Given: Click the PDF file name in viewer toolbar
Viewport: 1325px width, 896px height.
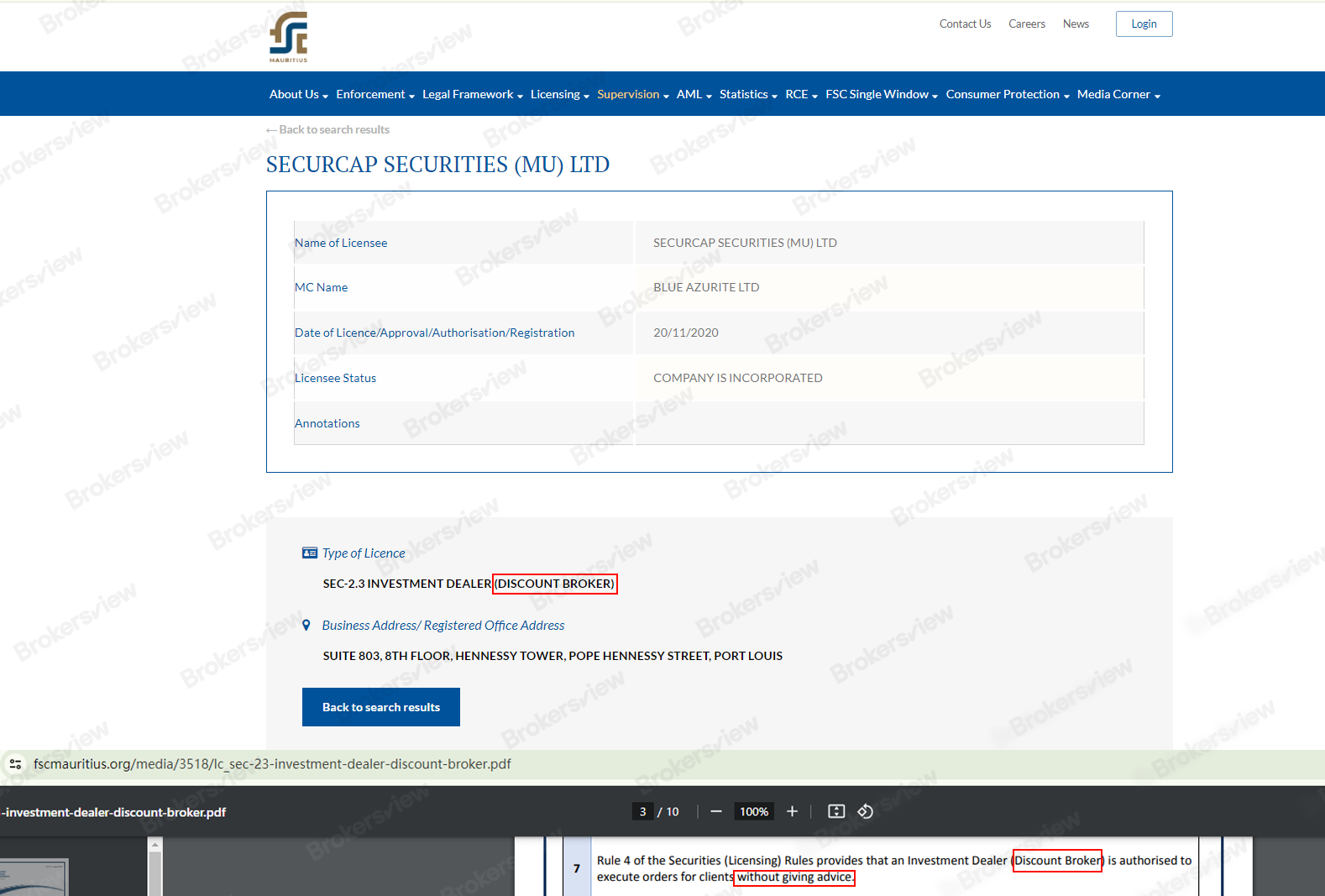Looking at the screenshot, I should (x=113, y=812).
